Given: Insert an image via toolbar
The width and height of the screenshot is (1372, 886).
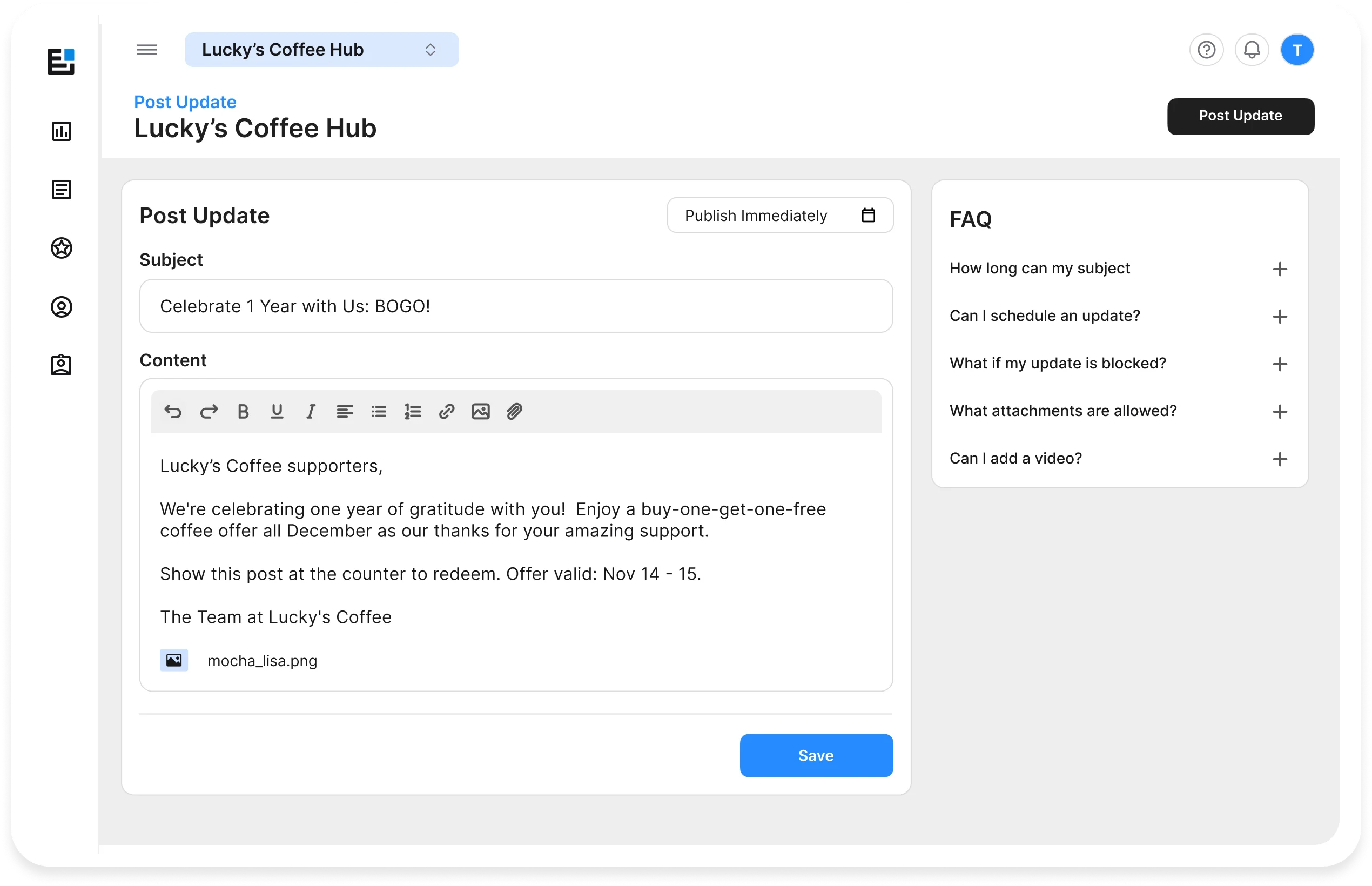Looking at the screenshot, I should pos(480,411).
